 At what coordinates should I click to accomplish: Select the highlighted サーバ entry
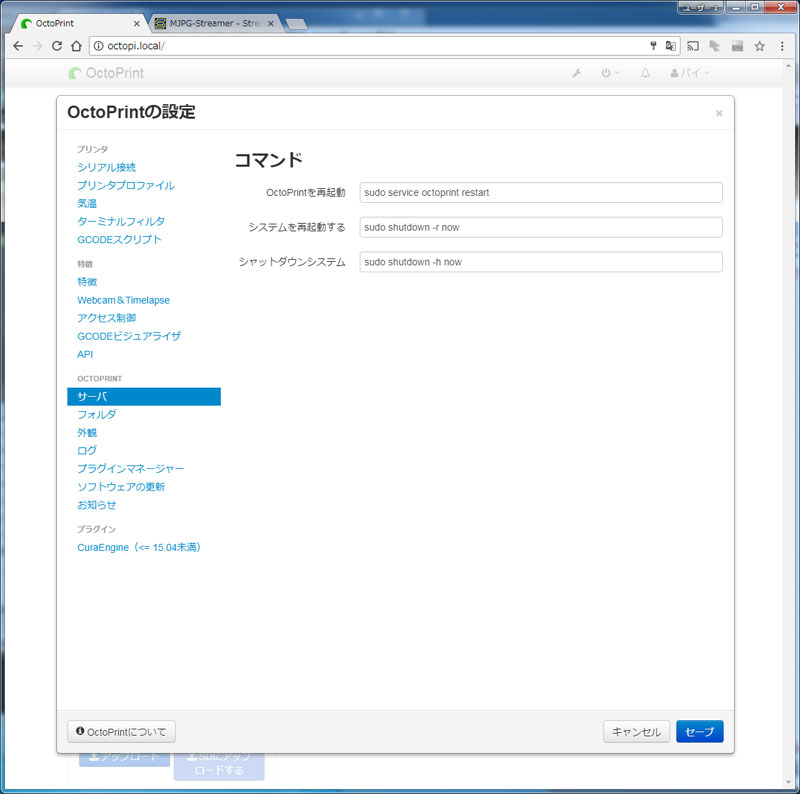pos(144,396)
